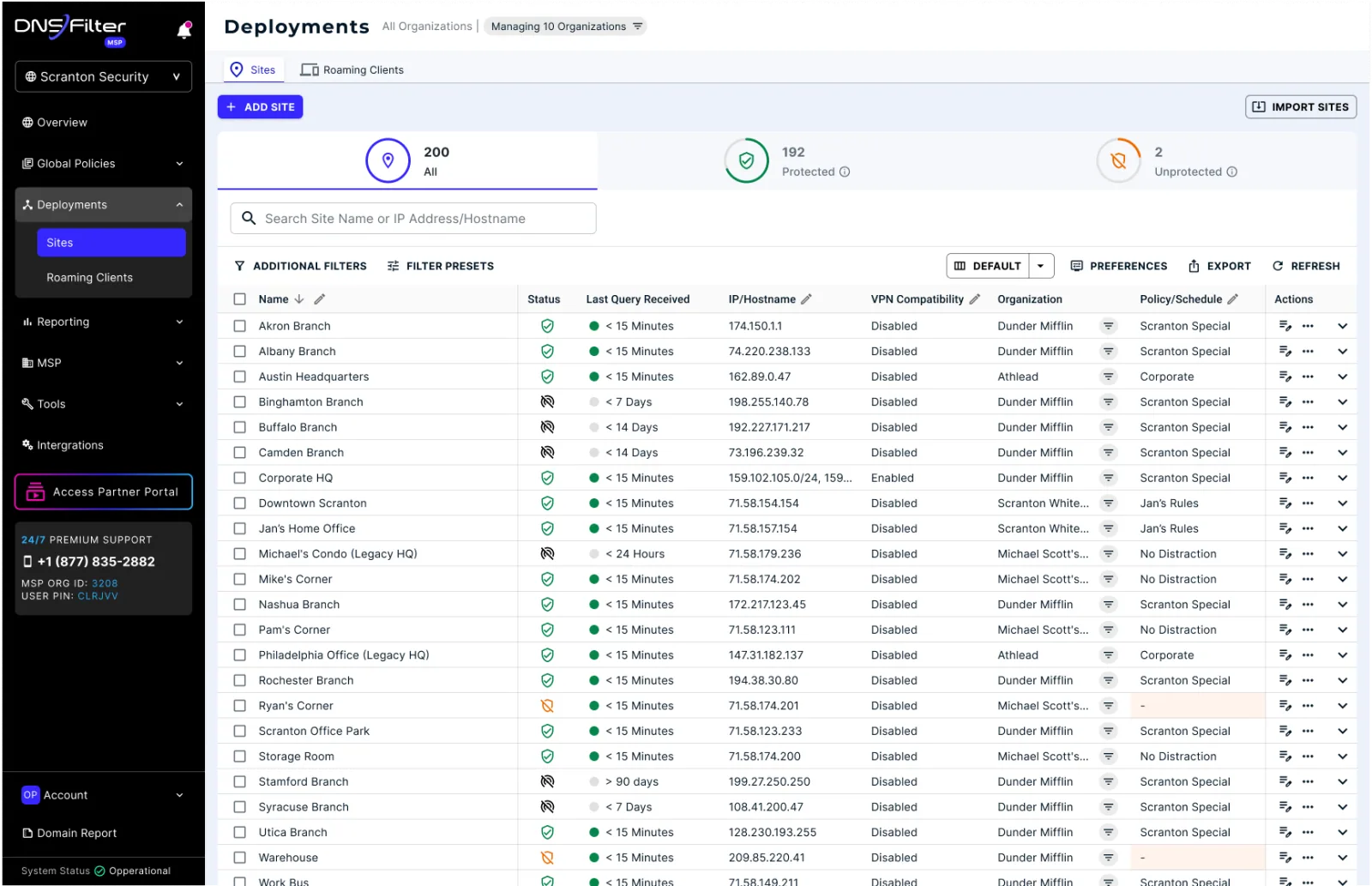Open the Scranton Security organization dropdown

(x=103, y=76)
